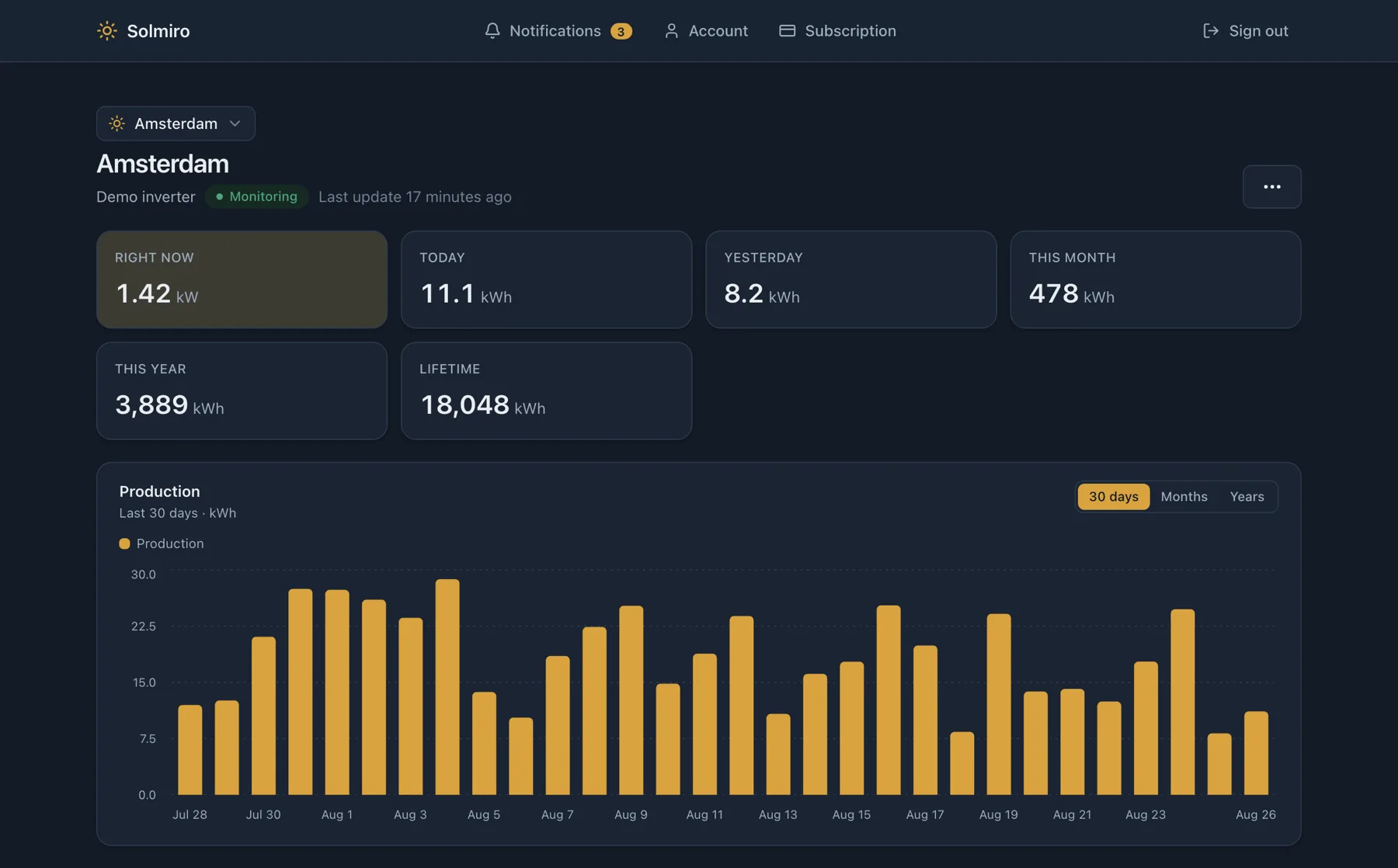Screen dimensions: 1398x868
Task: Open the three-dots more options menu
Action: pyautogui.click(x=1271, y=186)
